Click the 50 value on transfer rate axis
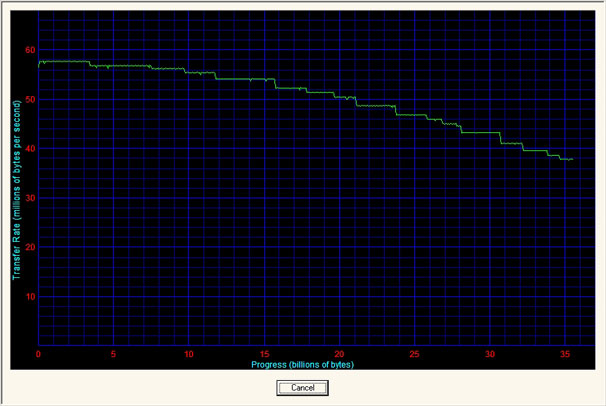 click(30, 99)
